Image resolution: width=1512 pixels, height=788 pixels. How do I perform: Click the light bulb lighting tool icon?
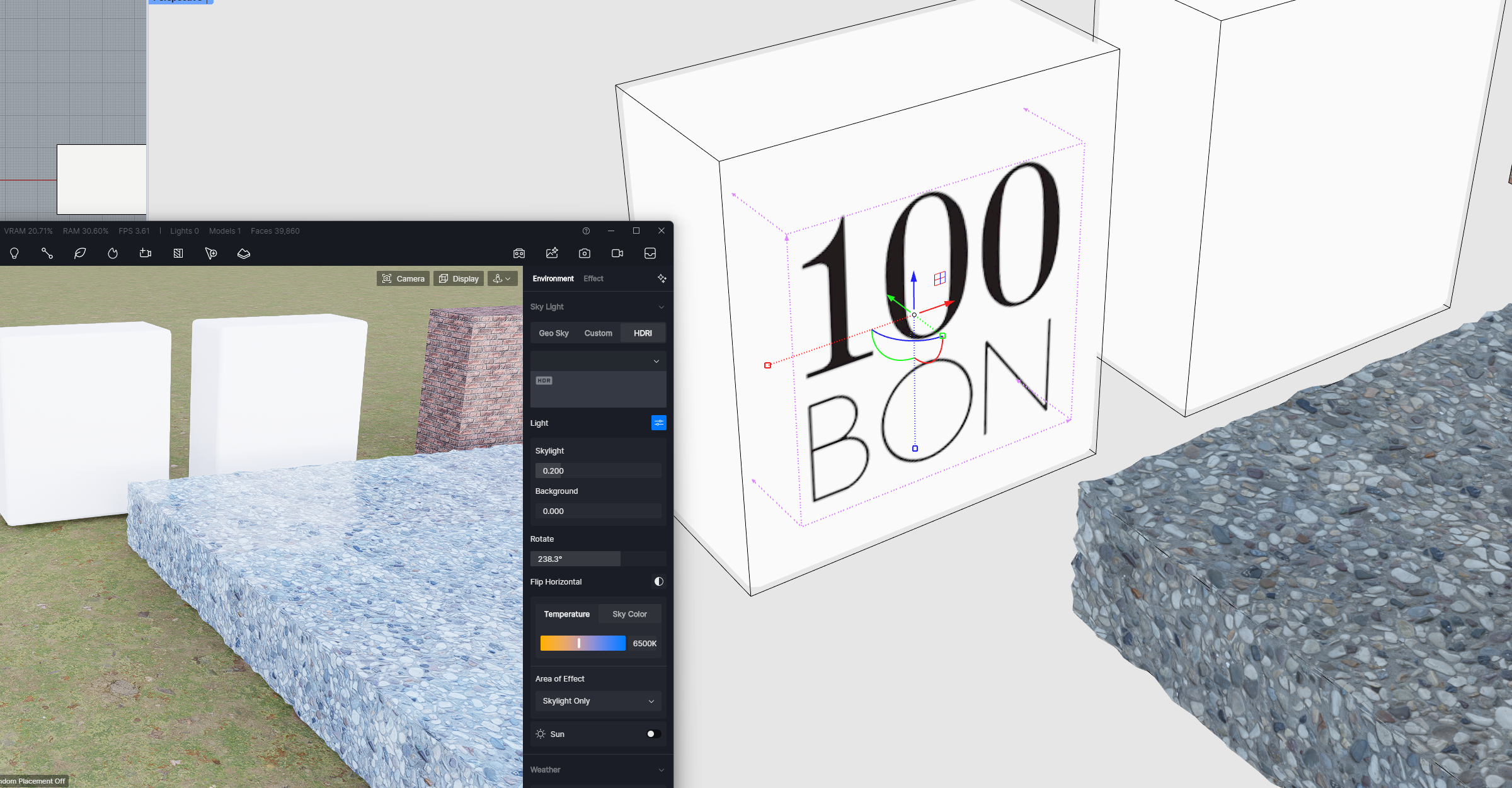[x=14, y=253]
